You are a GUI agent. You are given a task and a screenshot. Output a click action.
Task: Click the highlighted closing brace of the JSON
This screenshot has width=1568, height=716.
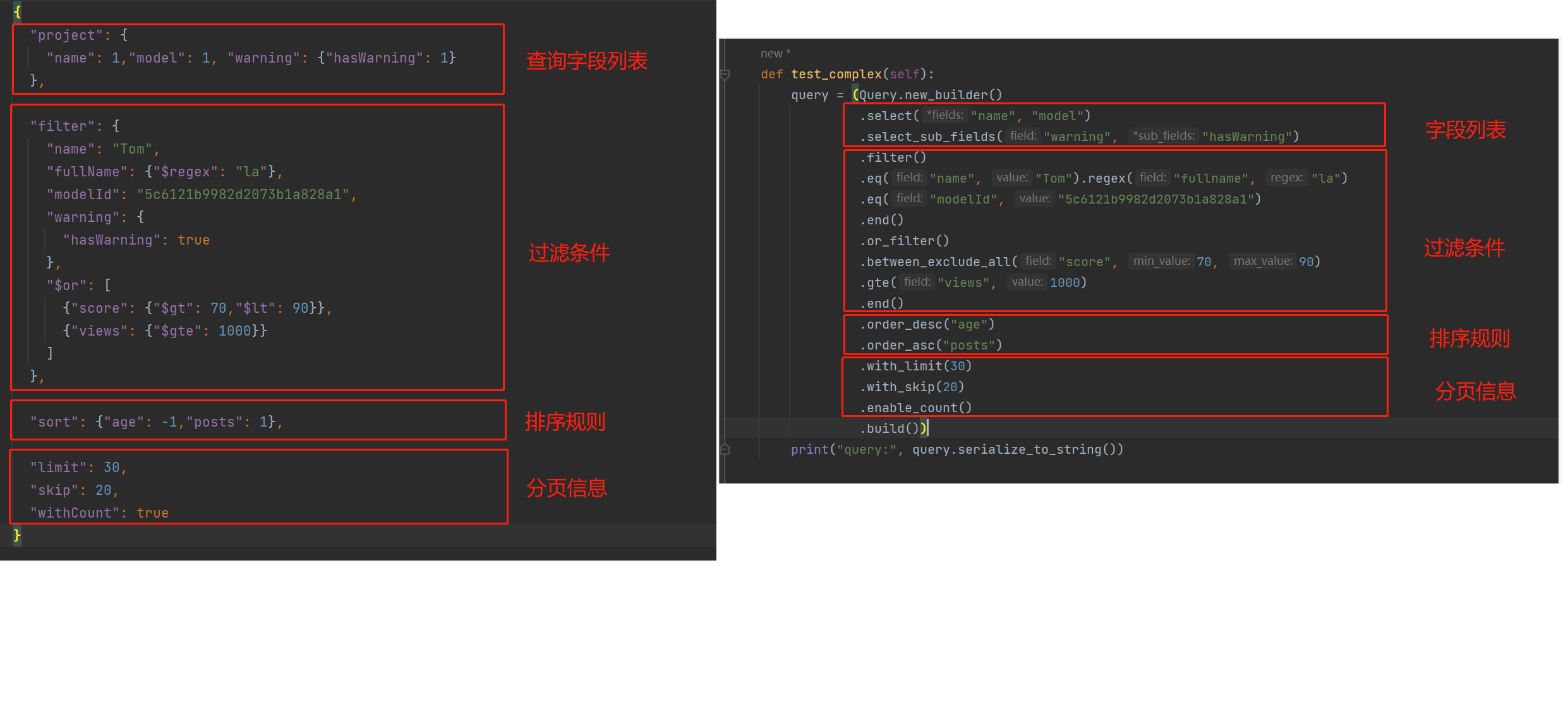click(x=17, y=535)
